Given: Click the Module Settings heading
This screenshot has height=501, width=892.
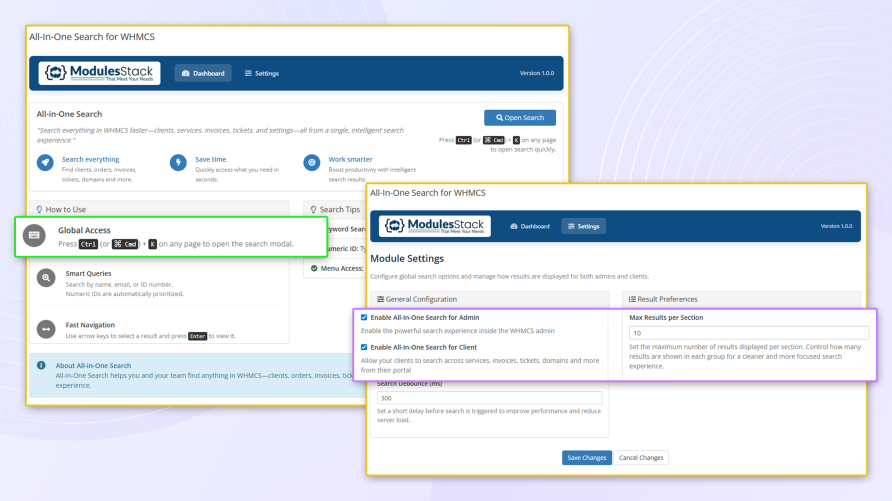Looking at the screenshot, I should (x=407, y=259).
